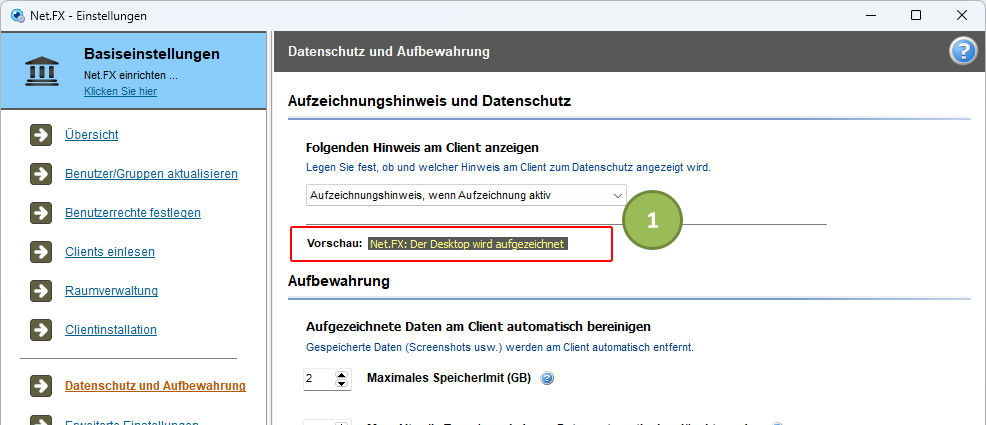Viewport: 986px width, 425px height.
Task: Click the 'Maximales Speicherlimit (GB)' label
Action: coord(449,378)
